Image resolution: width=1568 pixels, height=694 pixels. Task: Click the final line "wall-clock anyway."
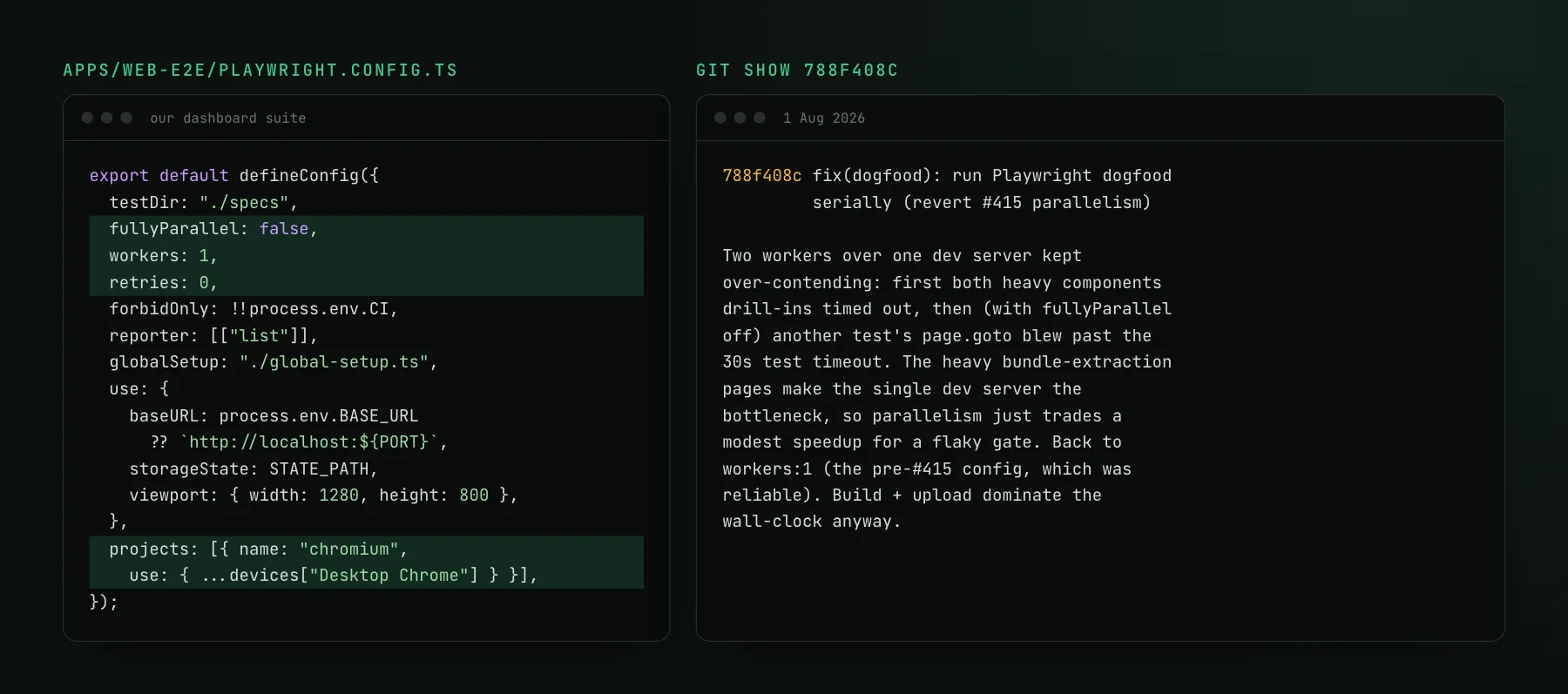point(812,522)
